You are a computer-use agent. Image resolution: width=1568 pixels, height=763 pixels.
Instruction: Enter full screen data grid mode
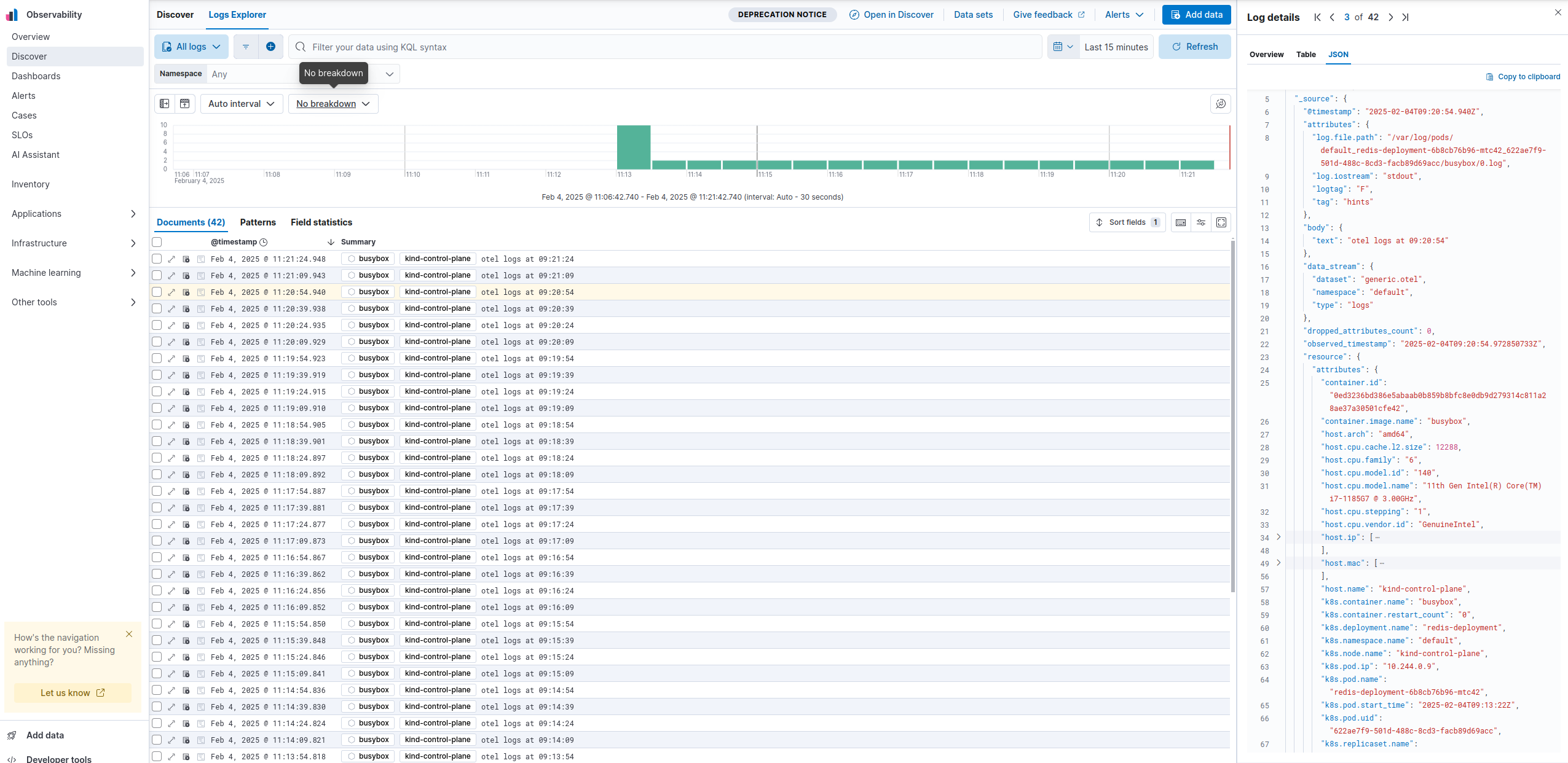(1221, 222)
